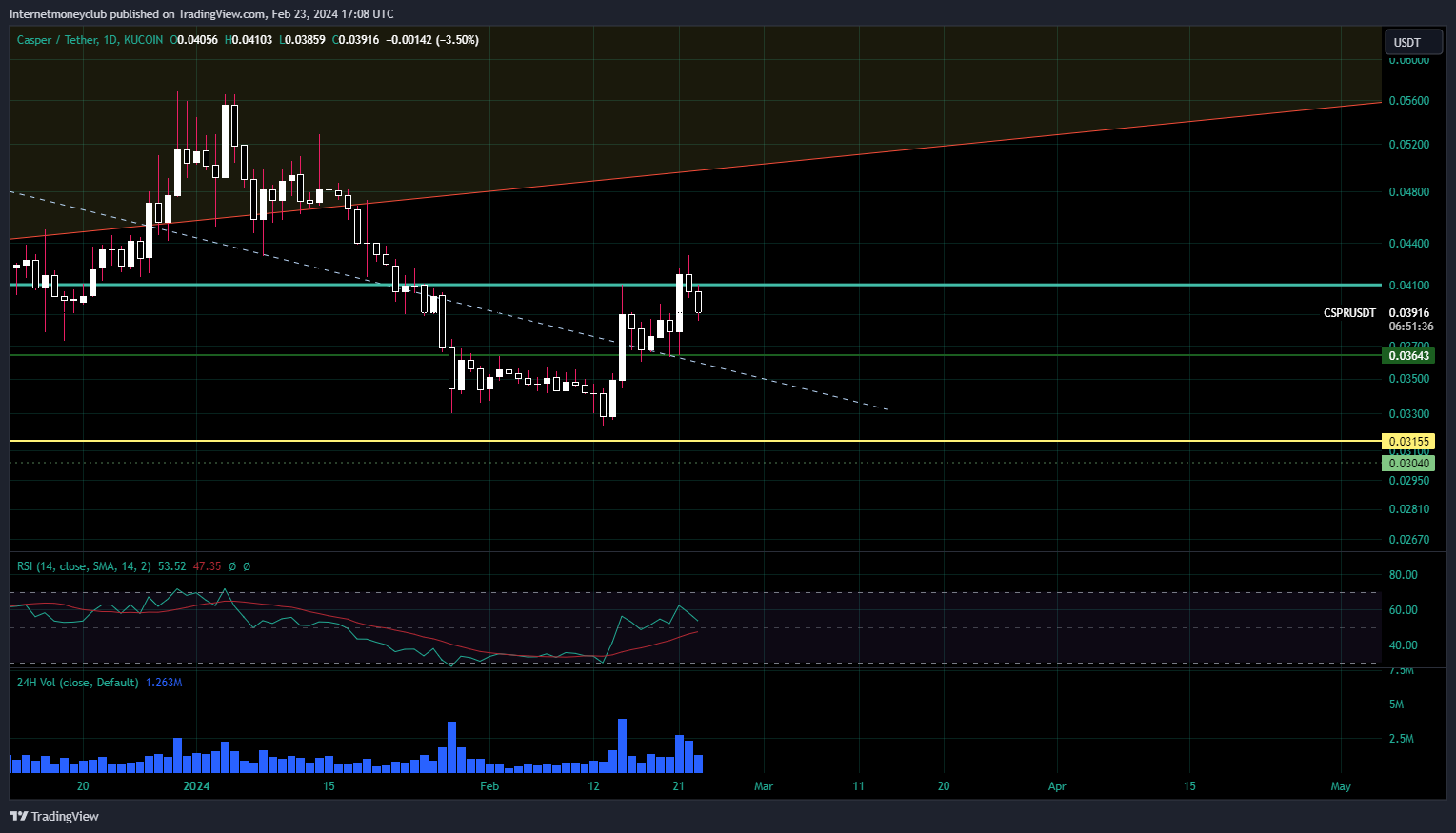Click the 06:51:36 countdown timer
Image resolution: width=1456 pixels, height=833 pixels.
click(x=1410, y=327)
